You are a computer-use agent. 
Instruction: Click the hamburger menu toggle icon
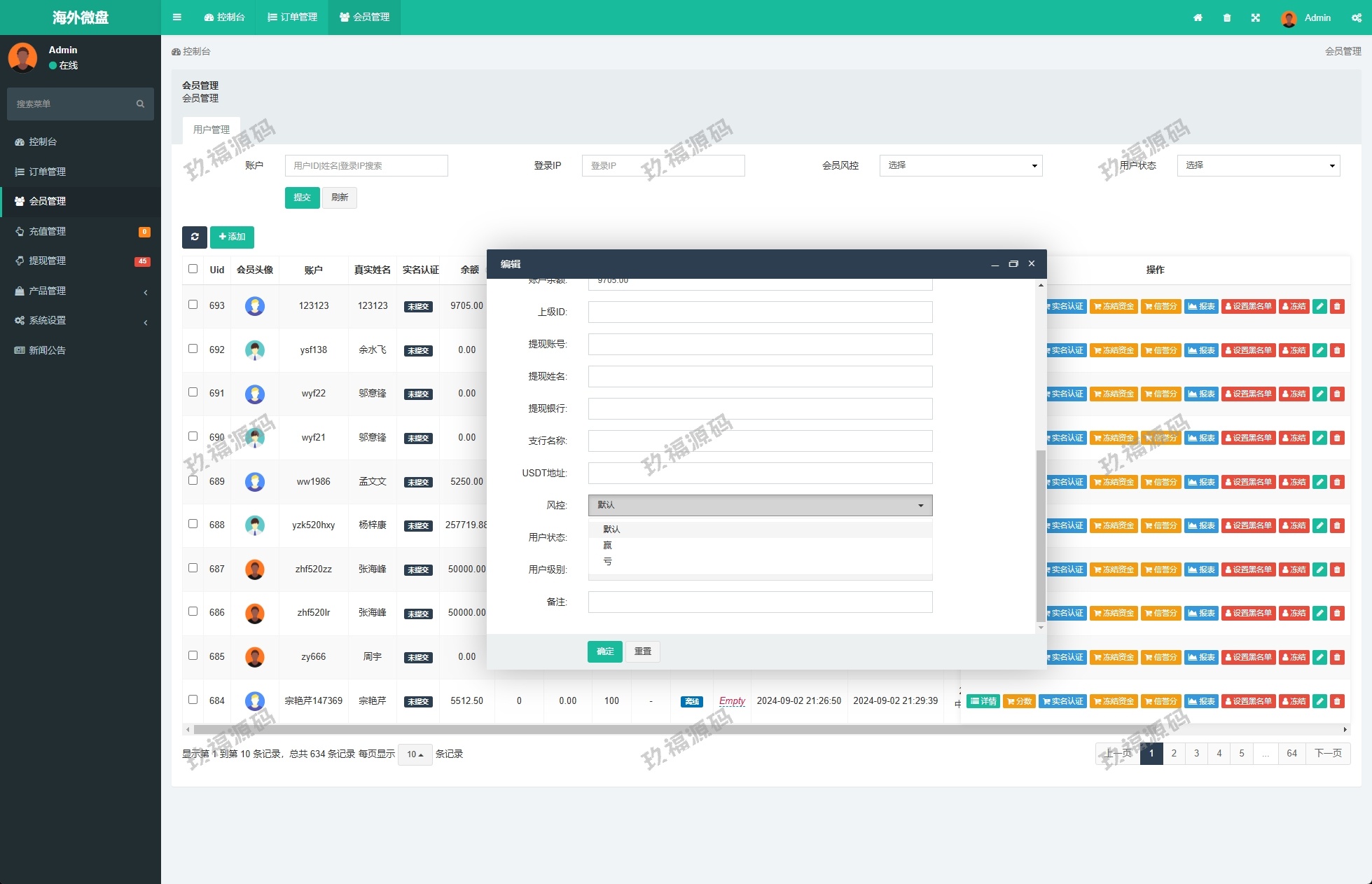coord(177,18)
